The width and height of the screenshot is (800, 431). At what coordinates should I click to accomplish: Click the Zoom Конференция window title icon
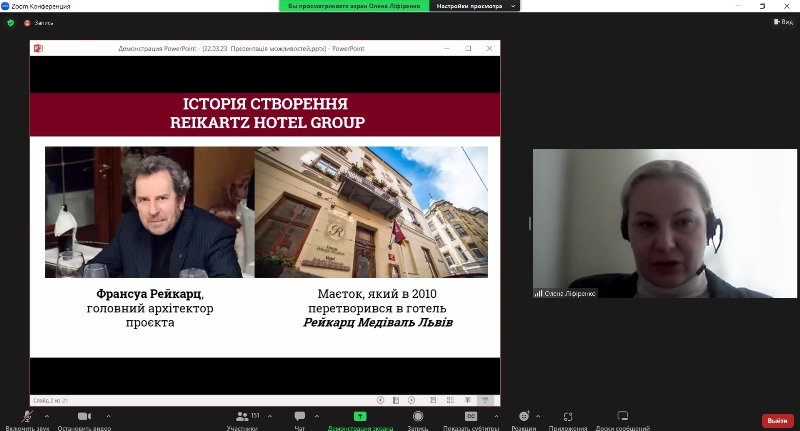click(5, 6)
